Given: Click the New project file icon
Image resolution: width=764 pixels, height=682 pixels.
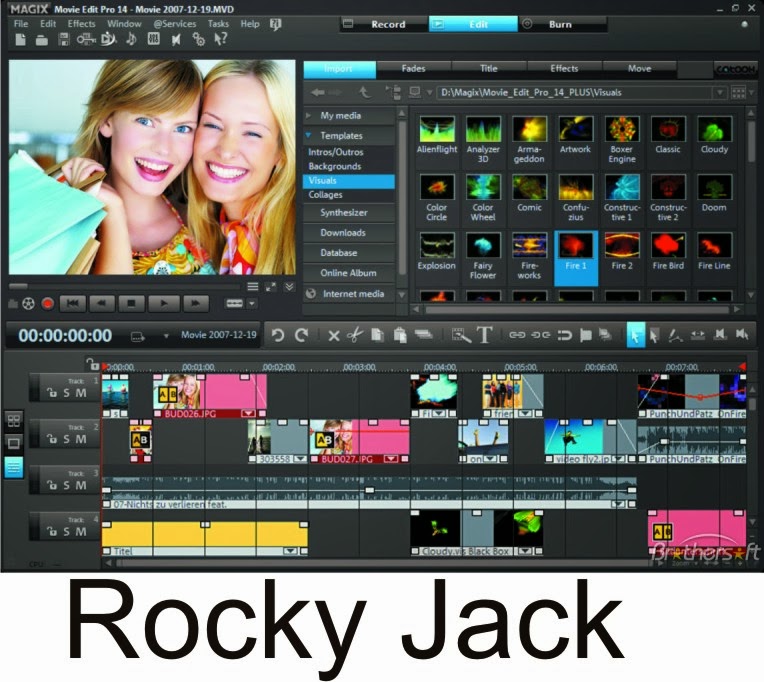Looking at the screenshot, I should [20, 39].
